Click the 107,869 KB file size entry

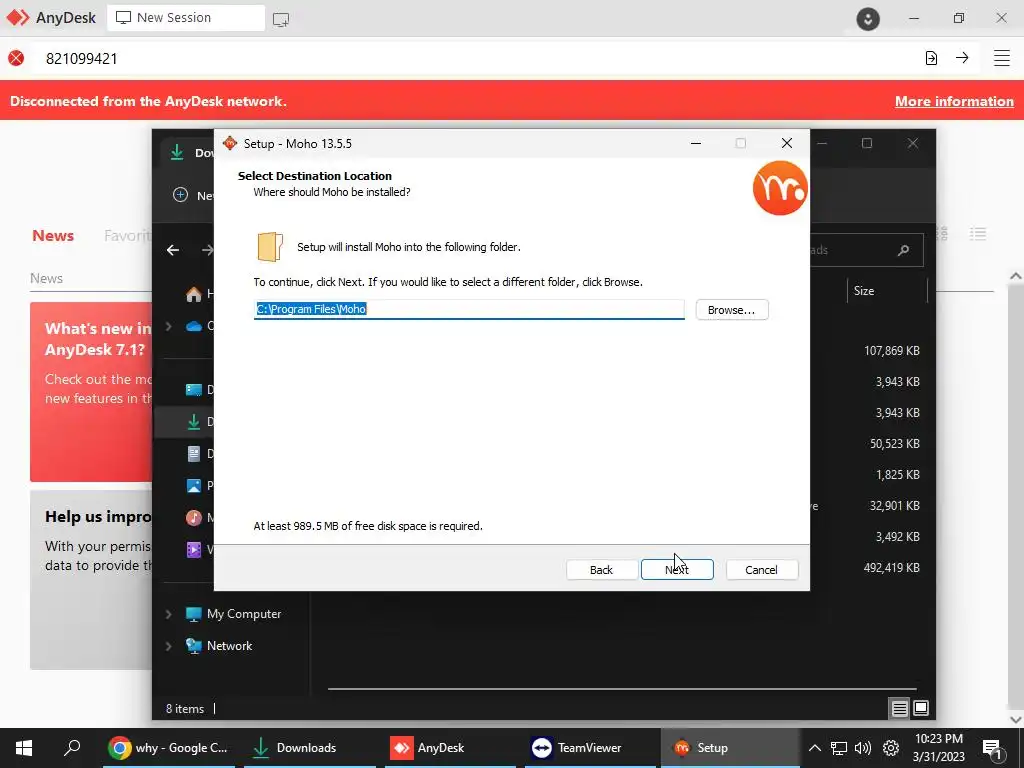pyautogui.click(x=891, y=351)
